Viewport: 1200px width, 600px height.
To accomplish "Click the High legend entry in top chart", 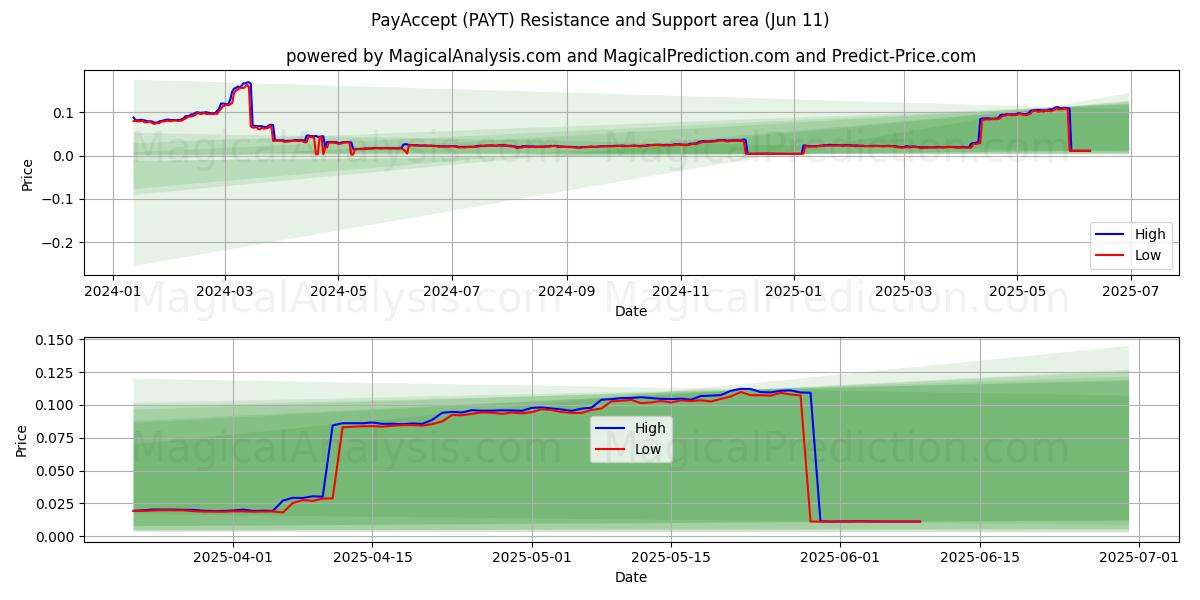I will pyautogui.click(x=1130, y=234).
